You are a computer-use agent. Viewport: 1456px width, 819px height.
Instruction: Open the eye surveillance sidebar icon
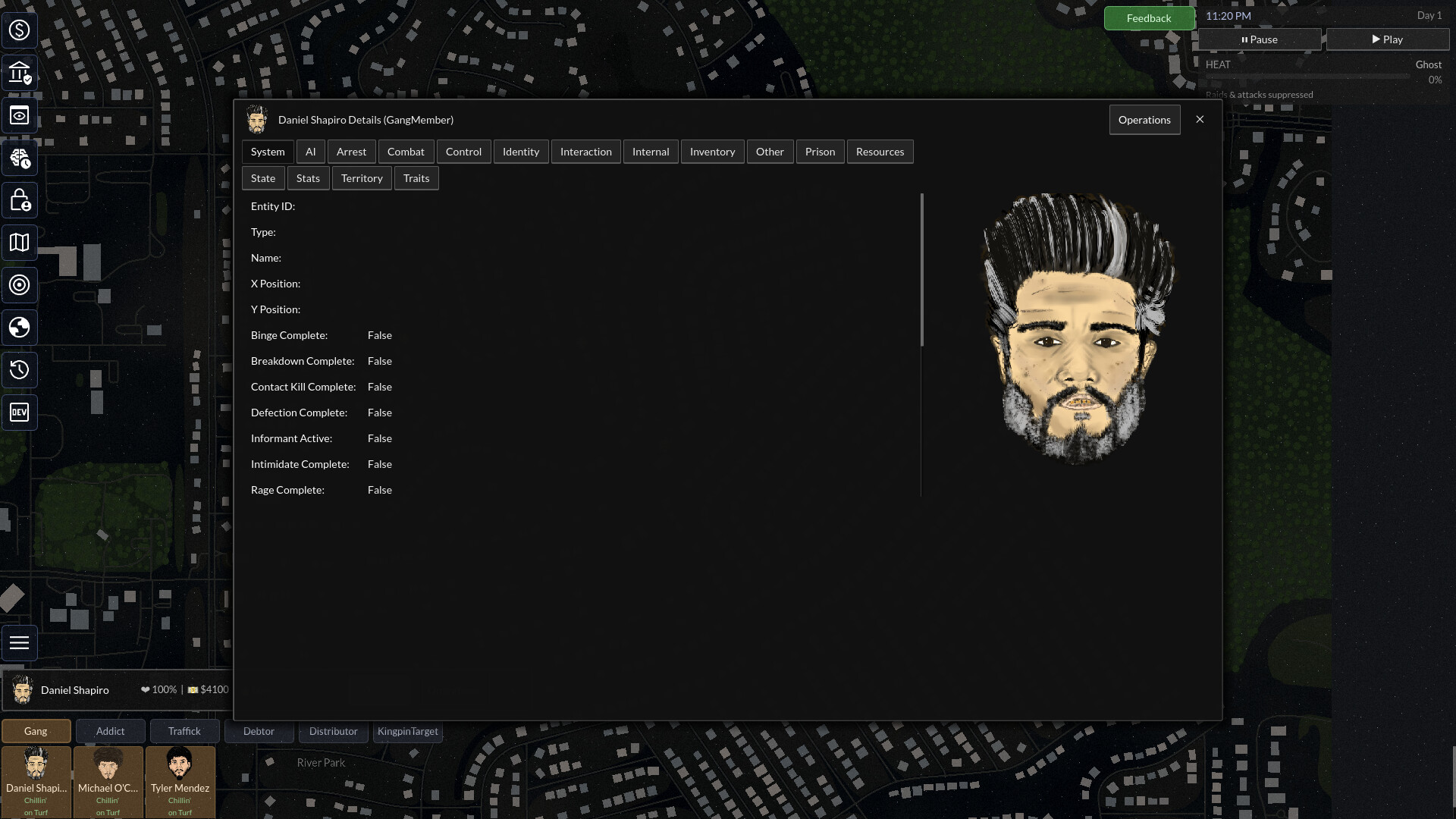click(x=19, y=115)
